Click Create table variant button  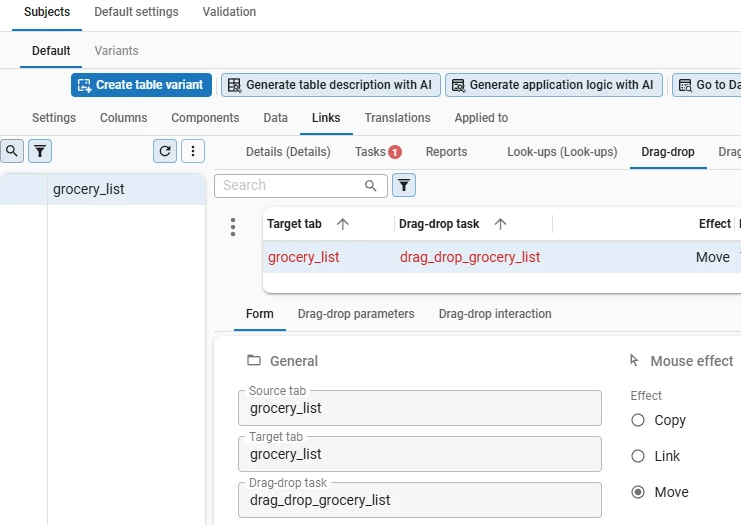(140, 85)
